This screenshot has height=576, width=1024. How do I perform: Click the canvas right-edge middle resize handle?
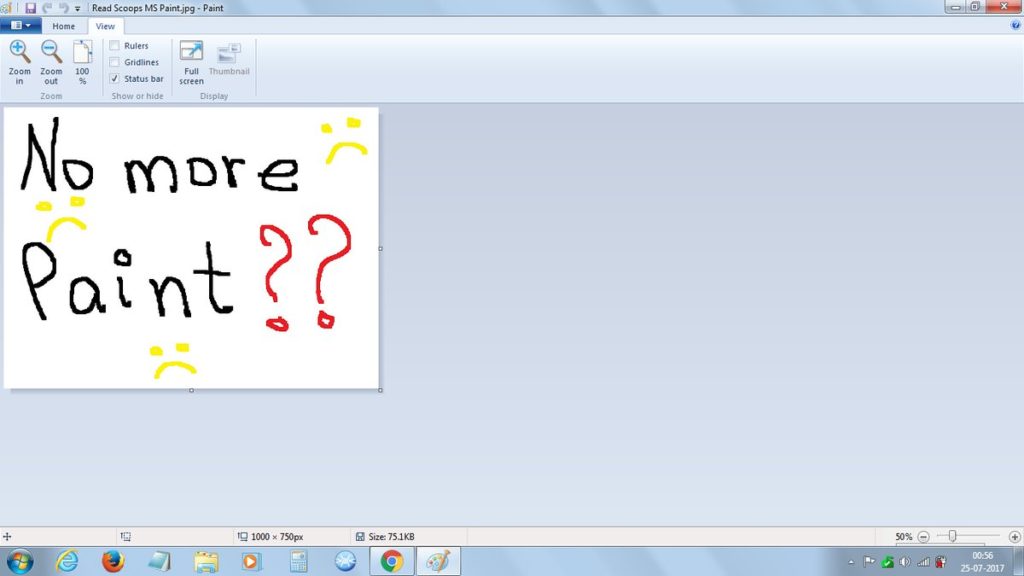pyautogui.click(x=380, y=248)
